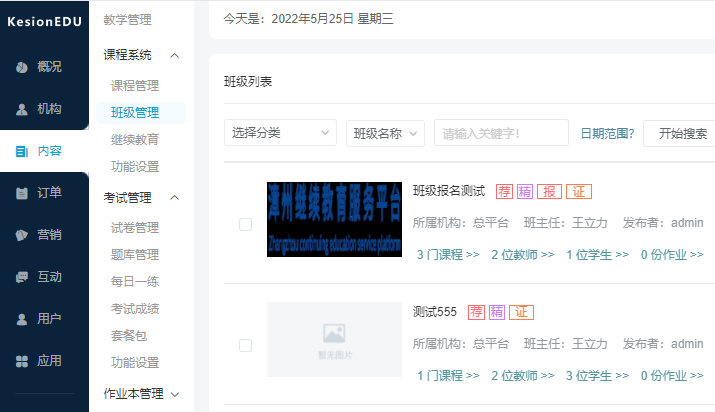Open the 机构 organization sidebar icon
The image size is (715, 412).
click(x=22, y=109)
